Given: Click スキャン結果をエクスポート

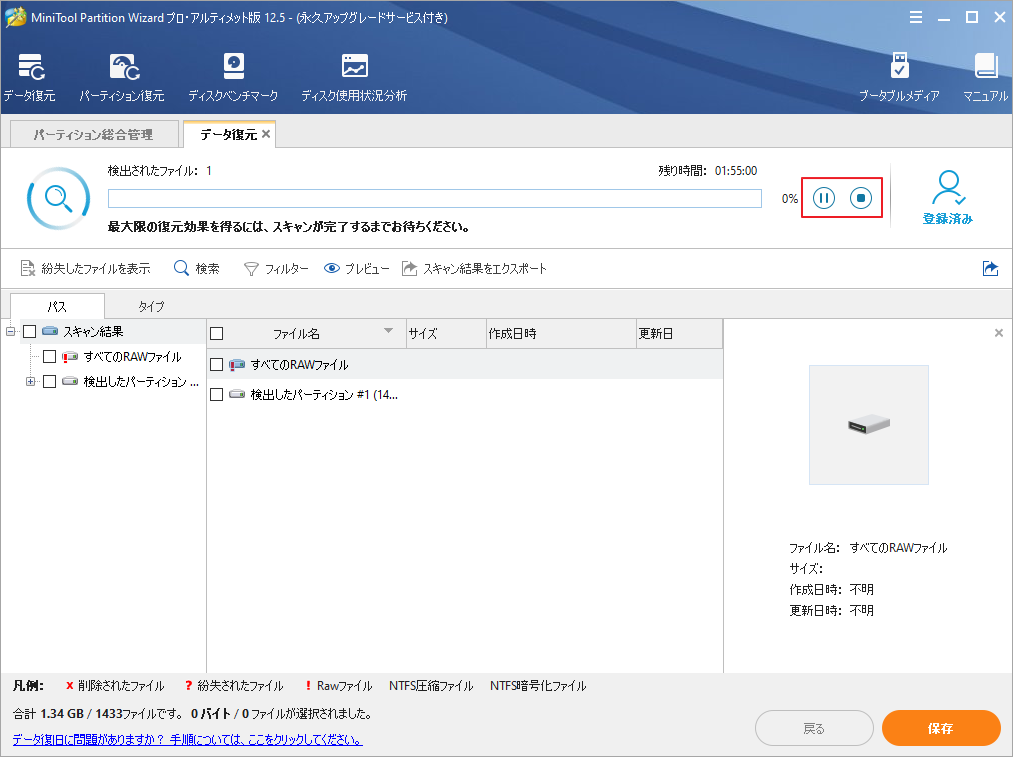Looking at the screenshot, I should [474, 269].
